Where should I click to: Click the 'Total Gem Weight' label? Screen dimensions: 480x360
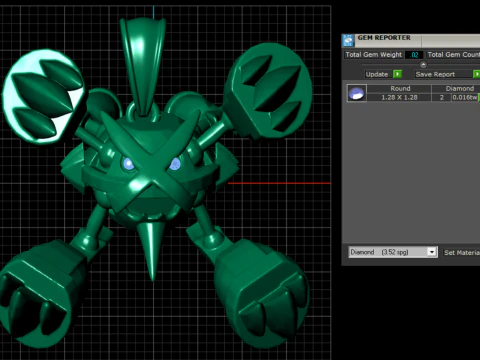point(373,55)
